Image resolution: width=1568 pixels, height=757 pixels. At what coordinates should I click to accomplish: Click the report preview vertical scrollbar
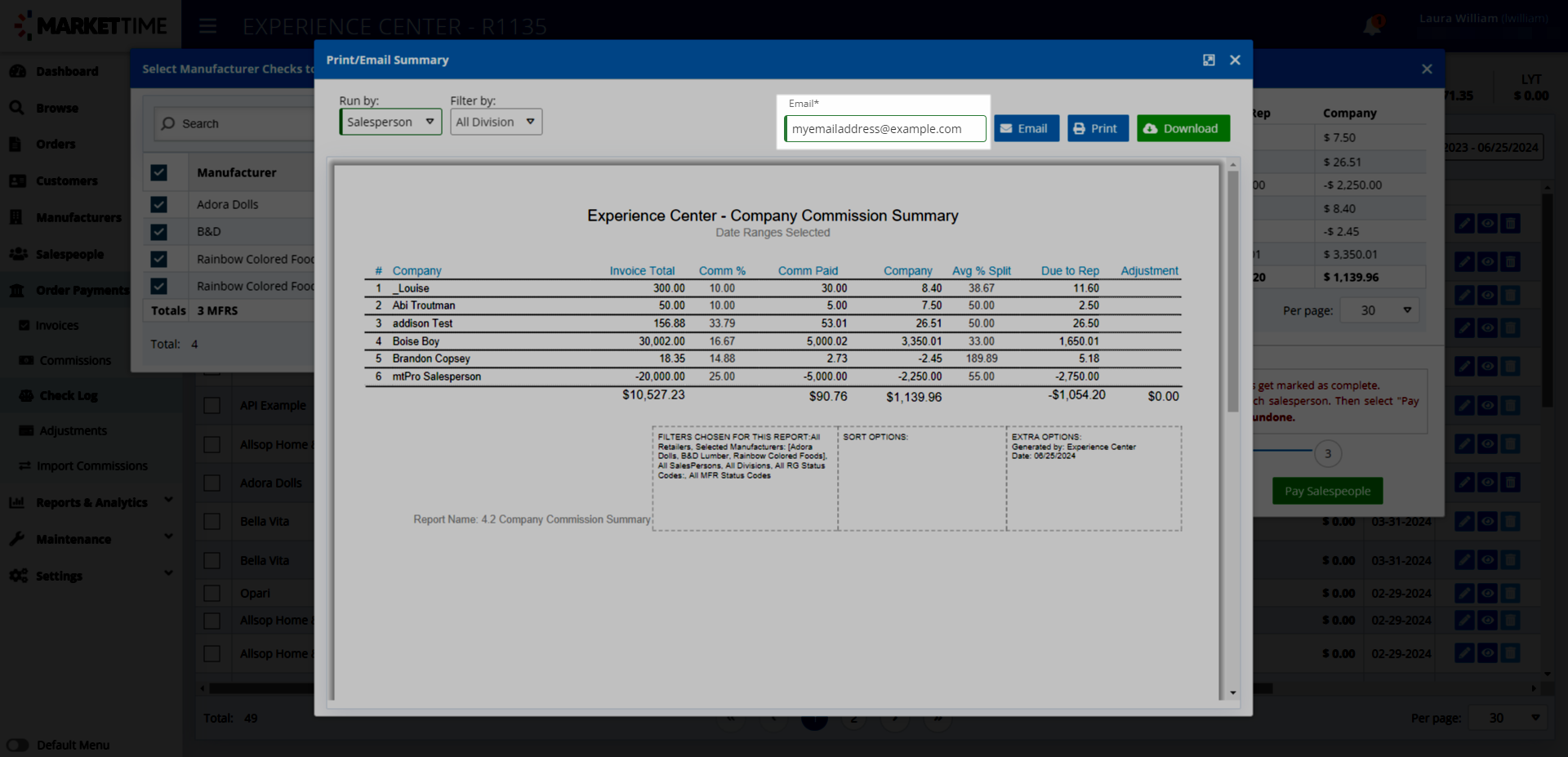[x=1232, y=291]
